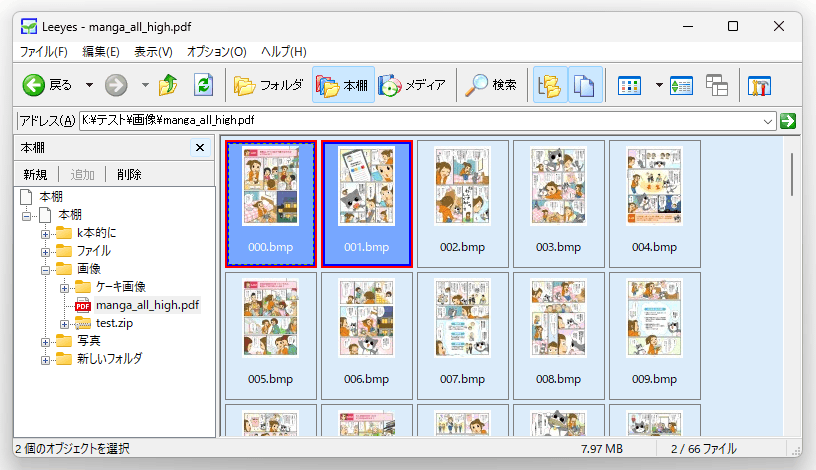Collapse the nested 本棚 node
The width and height of the screenshot is (816, 470).
point(27,215)
